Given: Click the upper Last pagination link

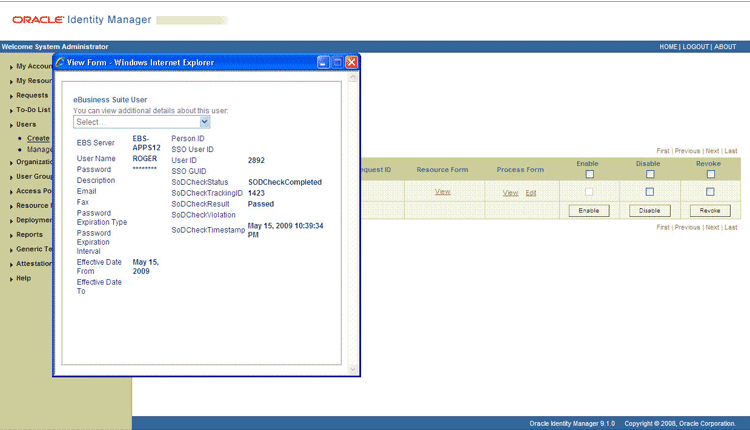Looking at the screenshot, I should click(x=731, y=151).
